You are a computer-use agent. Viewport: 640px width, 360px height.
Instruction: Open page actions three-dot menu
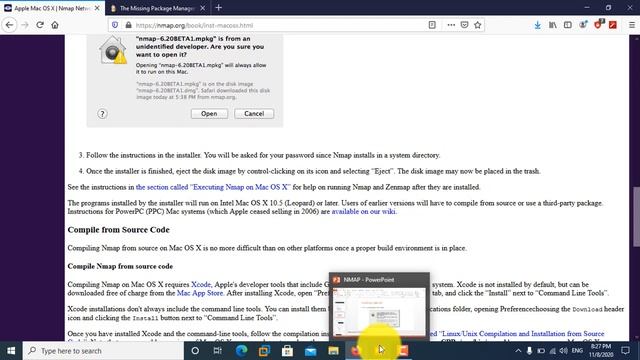(451, 25)
